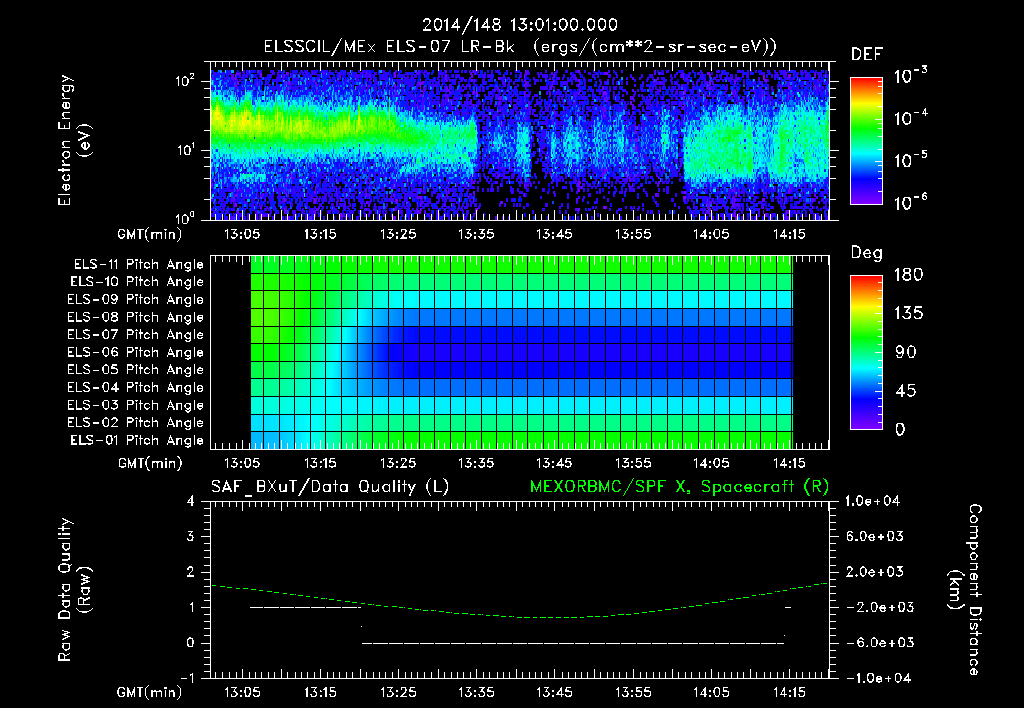Select the ELS-04 Pitch Angle row label
Screen dimensions: 1024x708
(136, 387)
